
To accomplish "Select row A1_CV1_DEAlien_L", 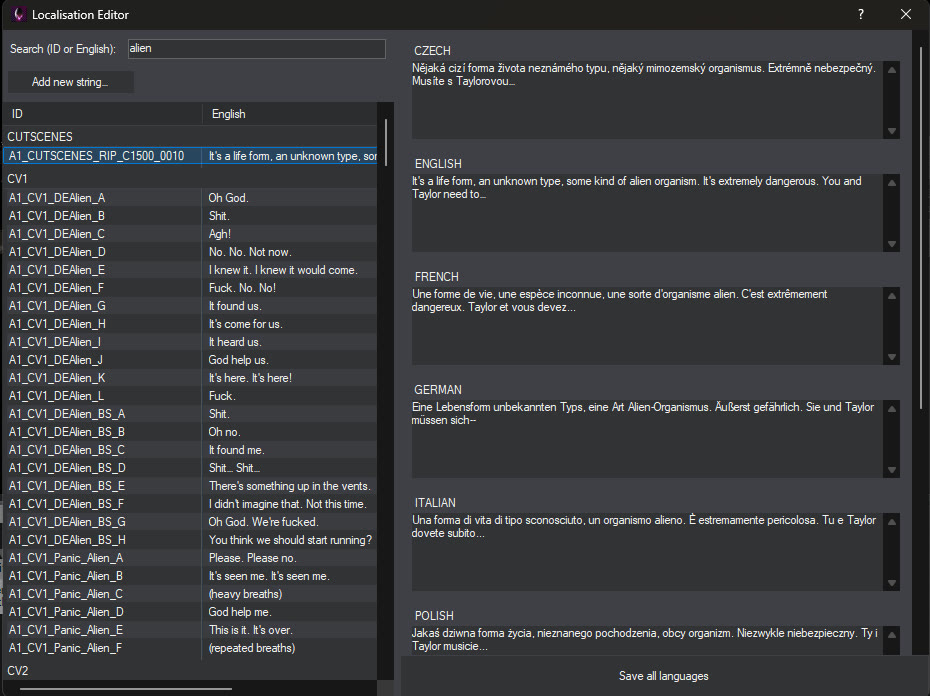I will click(190, 396).
